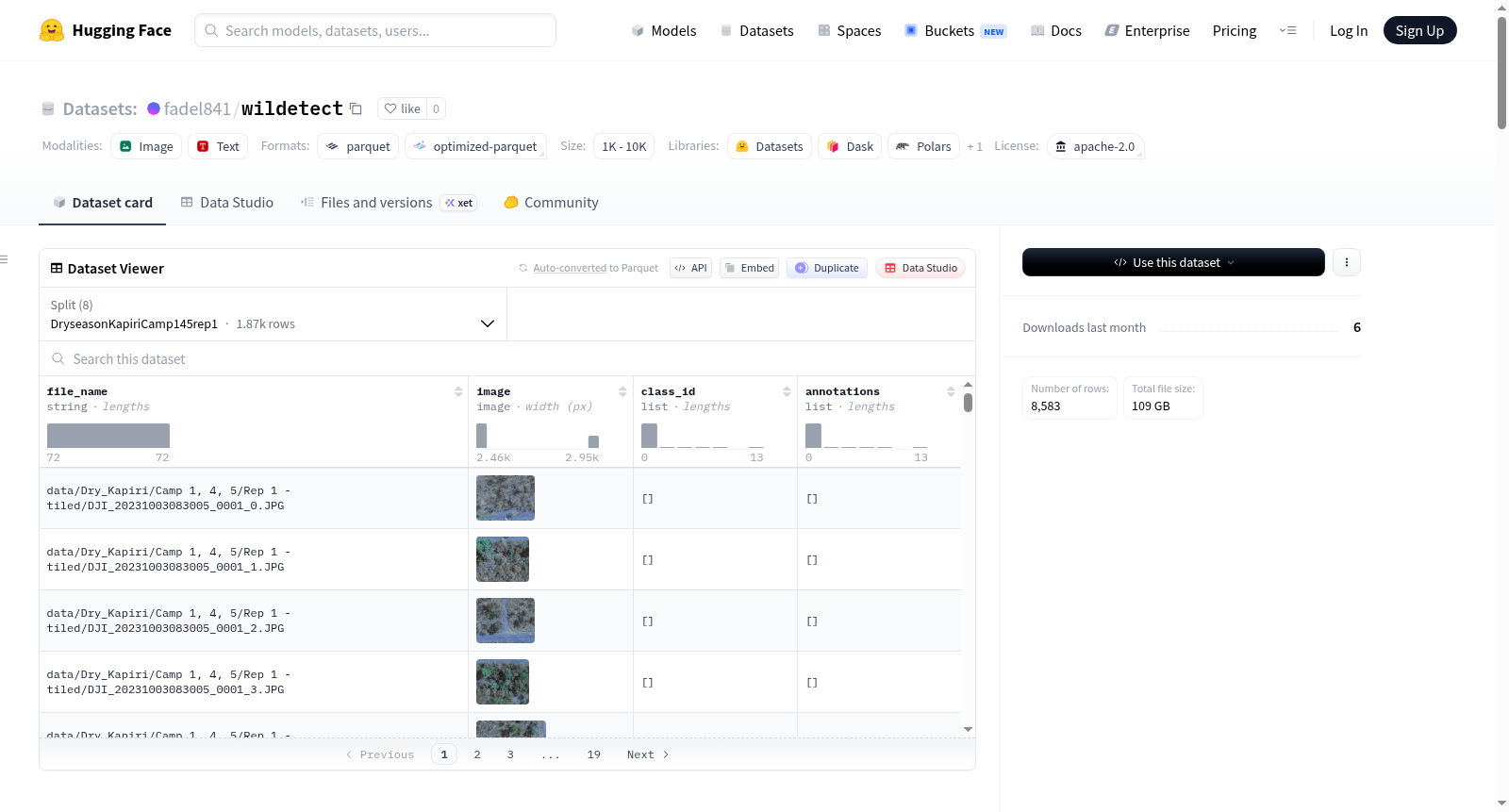The image size is (1509, 812).
Task: View the Pricing page
Action: [1235, 30]
